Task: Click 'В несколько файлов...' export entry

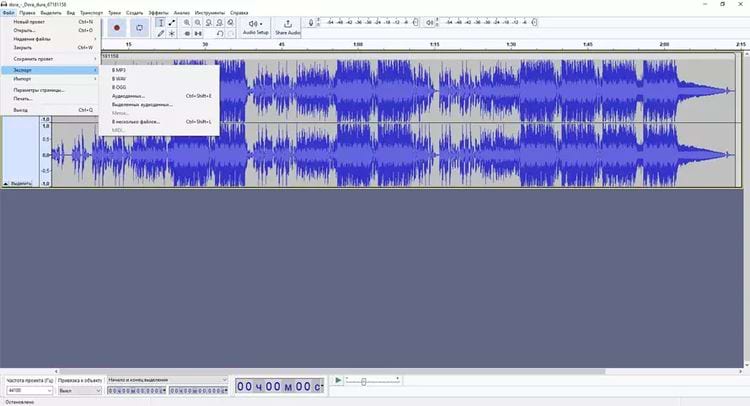Action: (136, 121)
